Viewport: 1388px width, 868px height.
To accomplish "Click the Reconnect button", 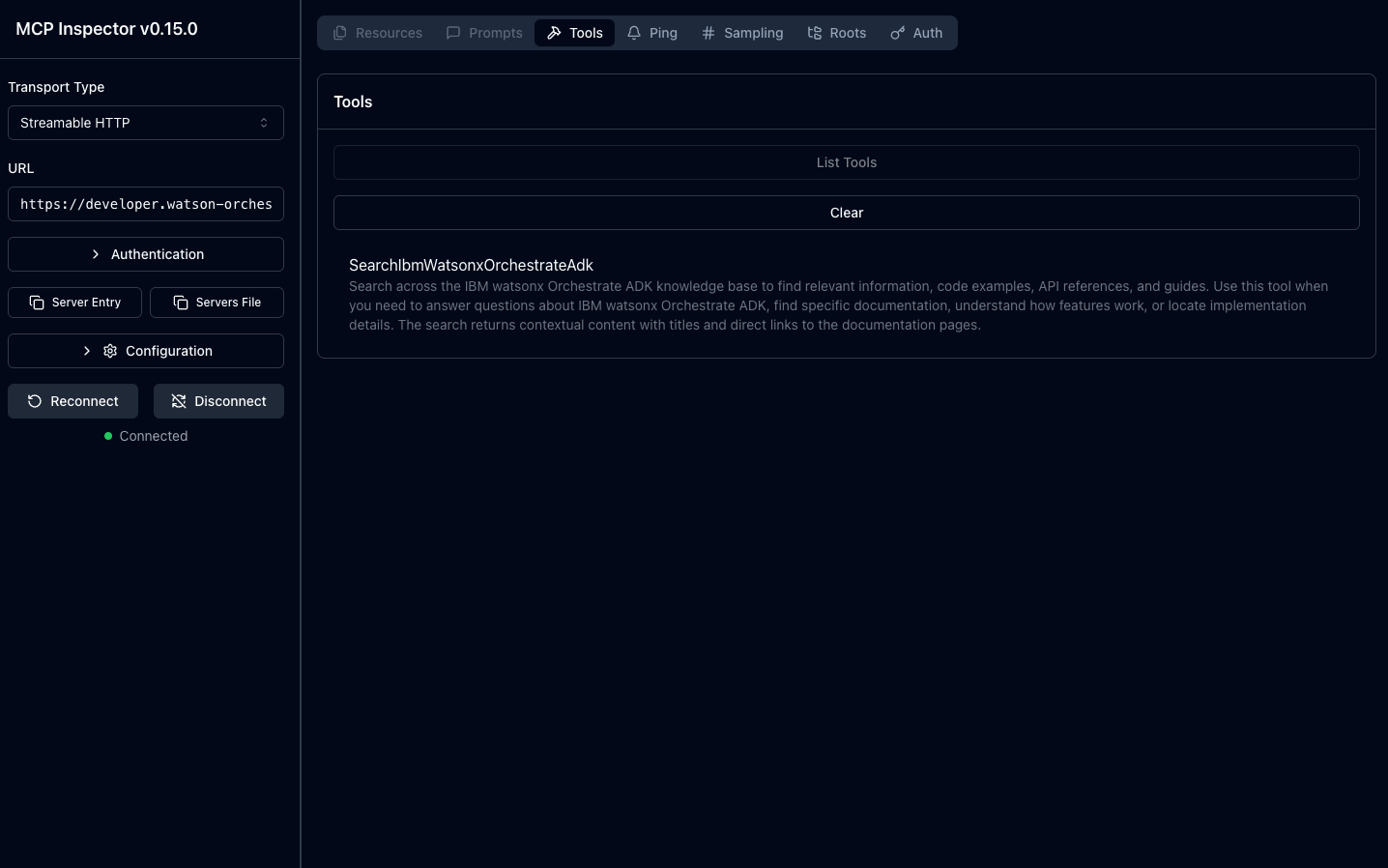I will point(72,401).
